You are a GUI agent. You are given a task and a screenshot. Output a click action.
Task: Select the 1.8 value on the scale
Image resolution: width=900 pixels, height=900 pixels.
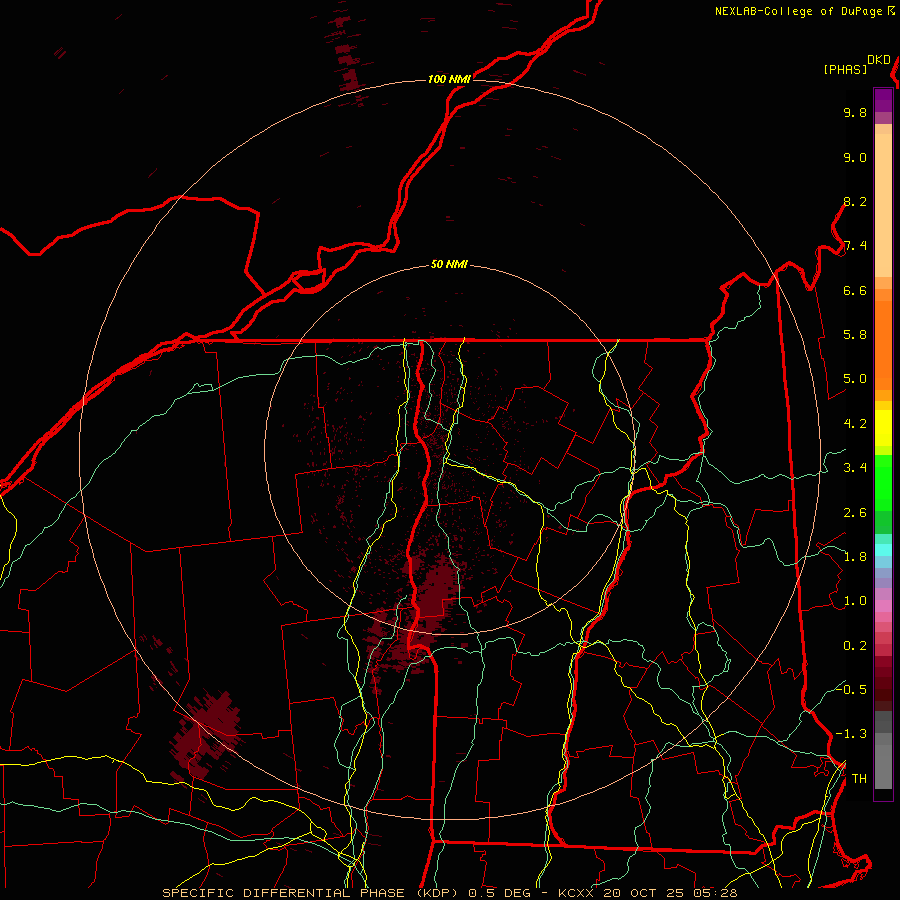pos(855,557)
